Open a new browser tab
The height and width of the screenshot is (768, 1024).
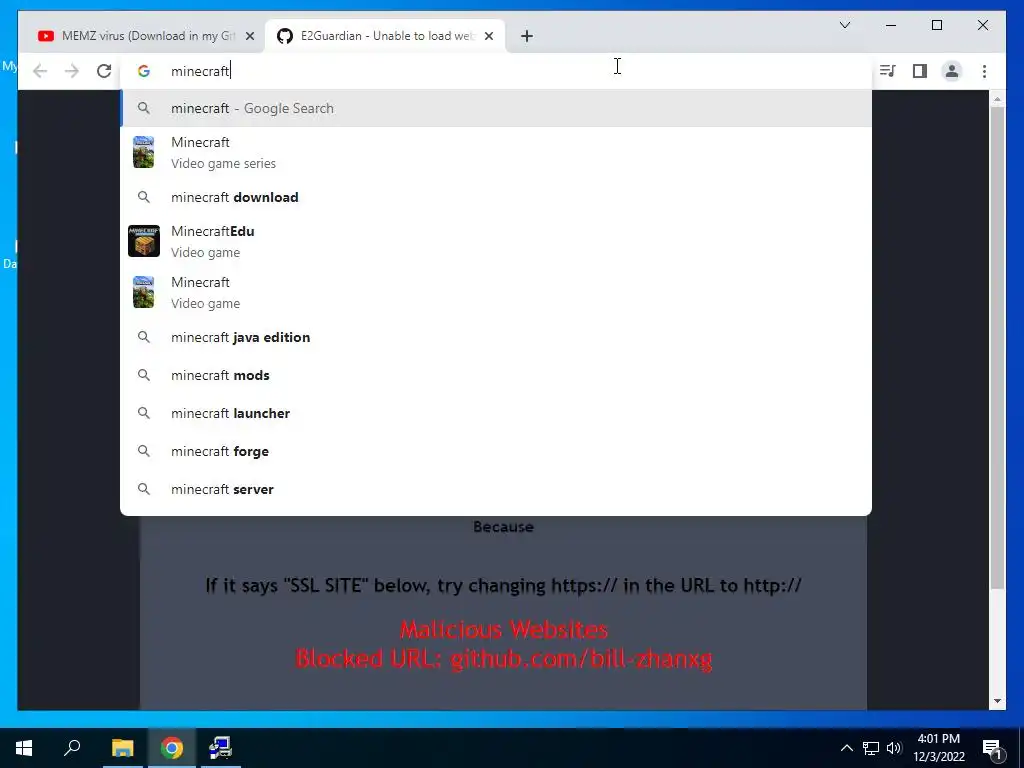click(527, 37)
